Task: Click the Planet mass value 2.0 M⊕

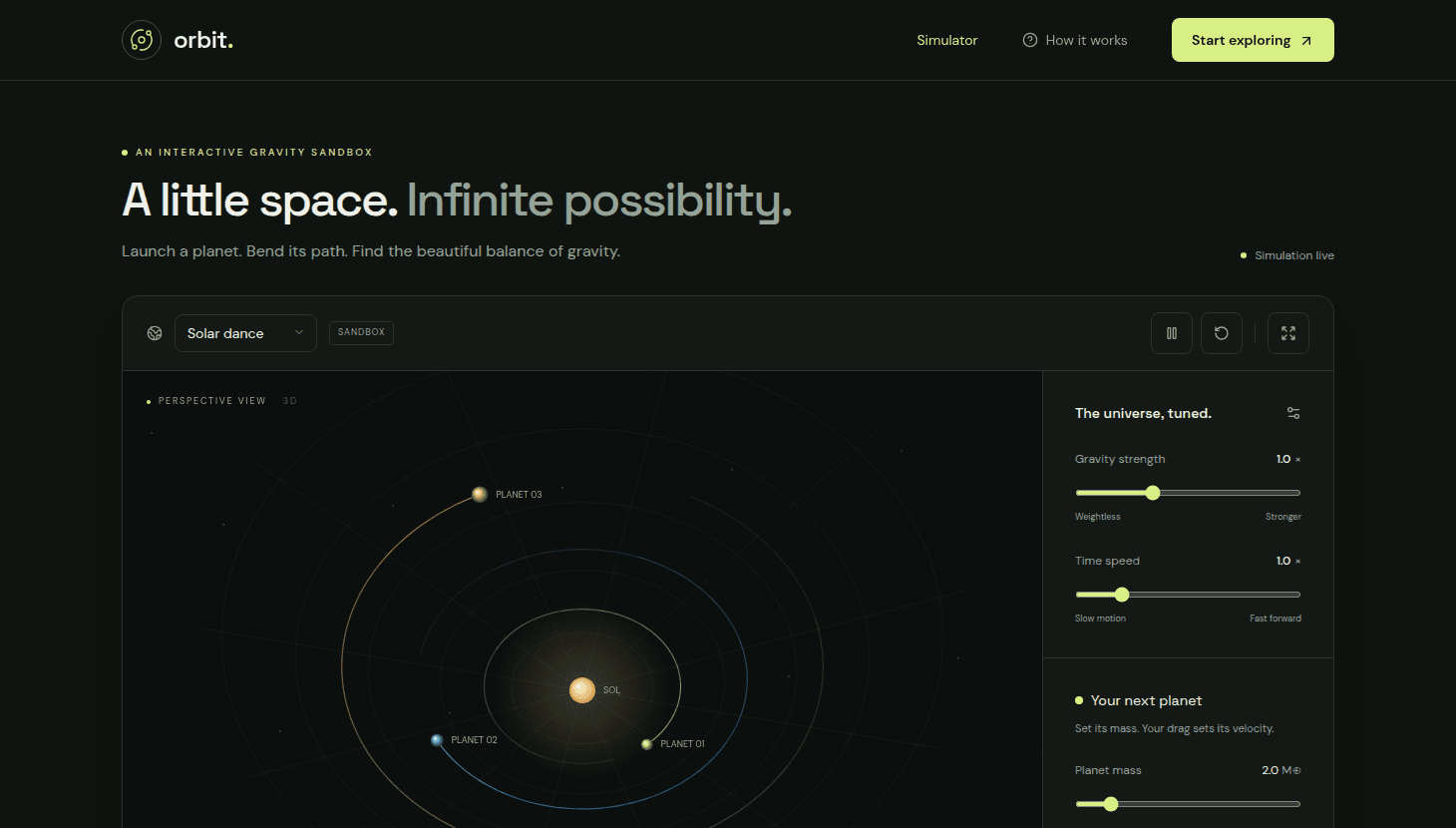Action: point(1281,770)
